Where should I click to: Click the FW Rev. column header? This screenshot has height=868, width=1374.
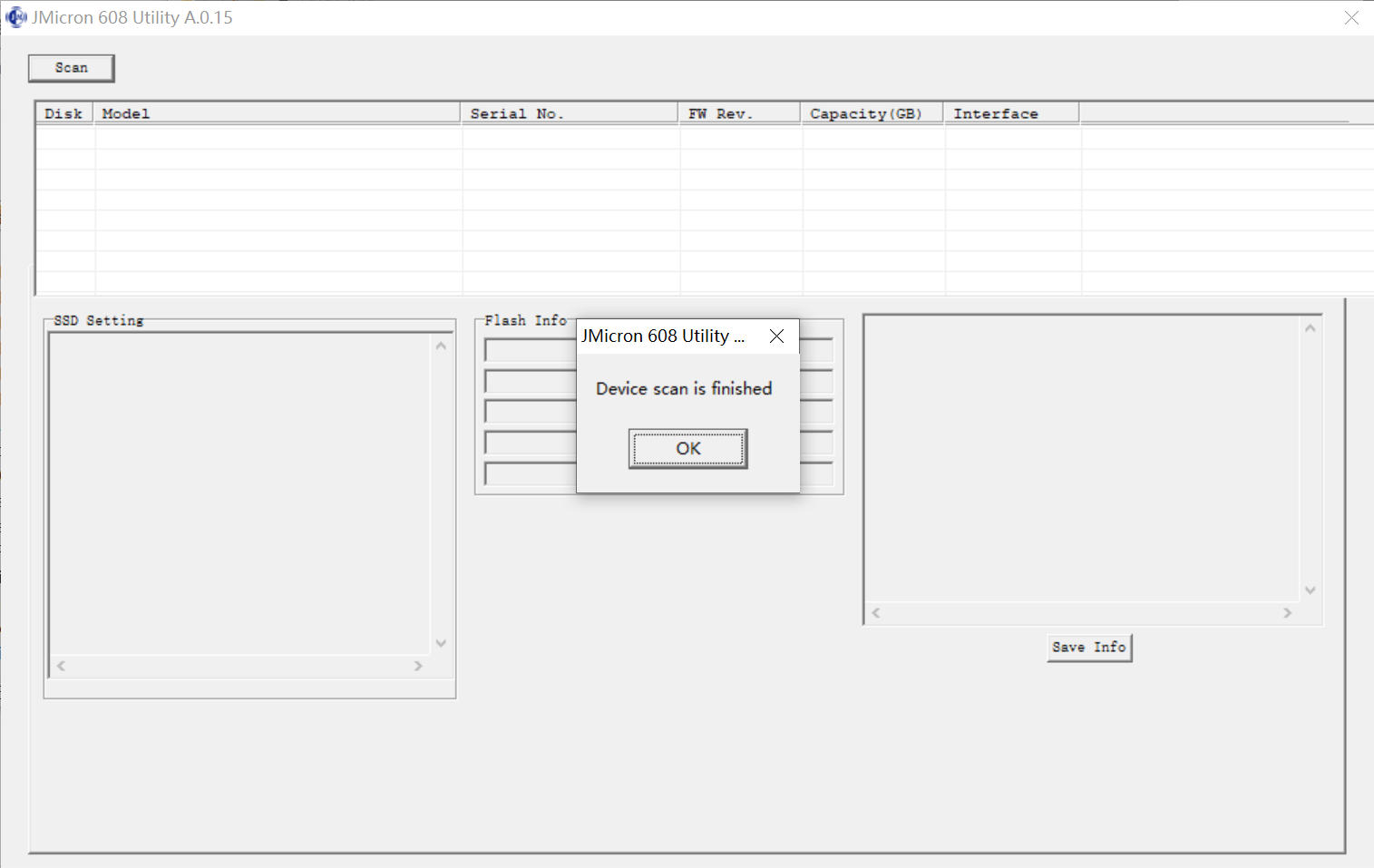point(740,113)
